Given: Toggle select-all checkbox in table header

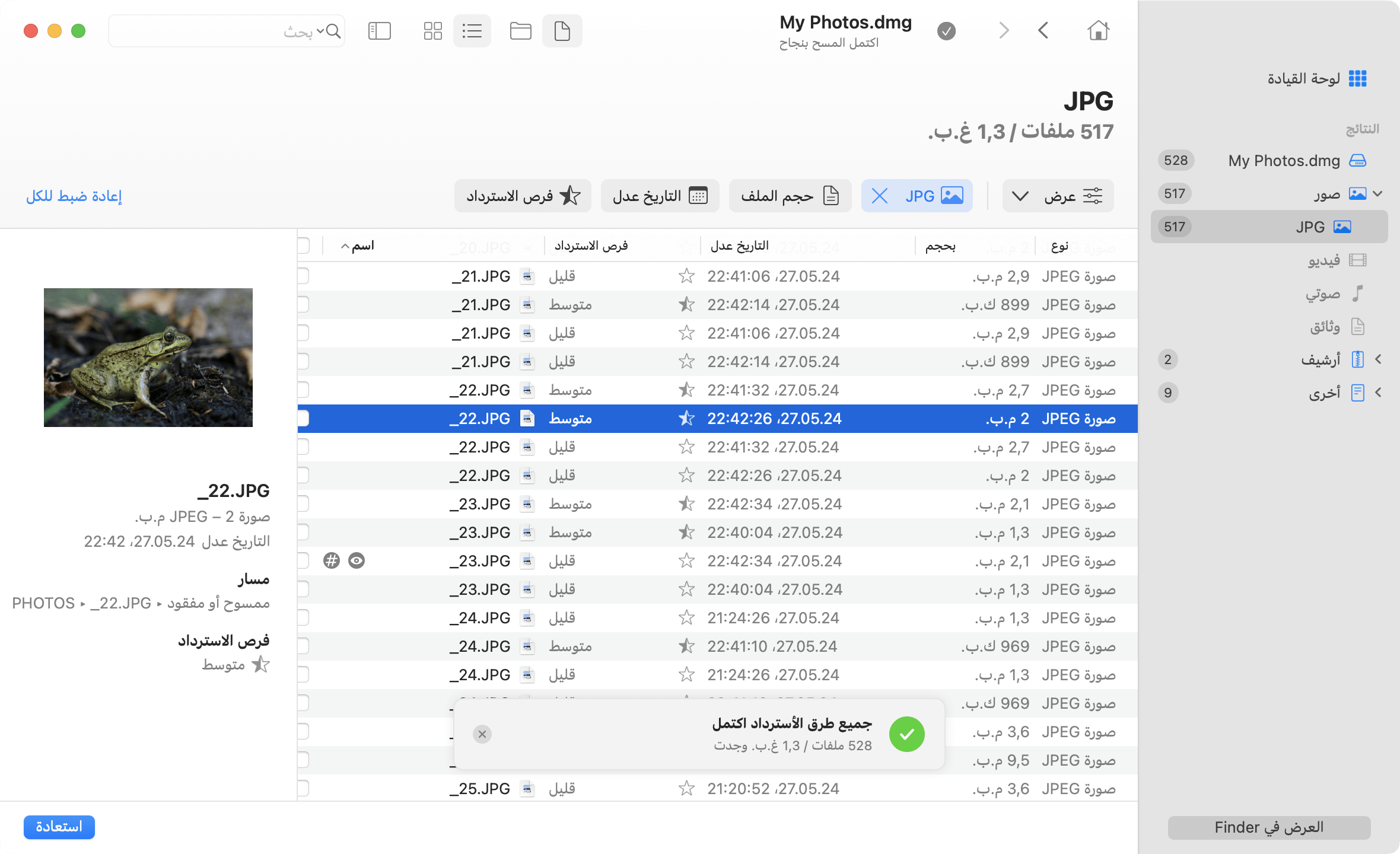Looking at the screenshot, I should click(x=303, y=246).
